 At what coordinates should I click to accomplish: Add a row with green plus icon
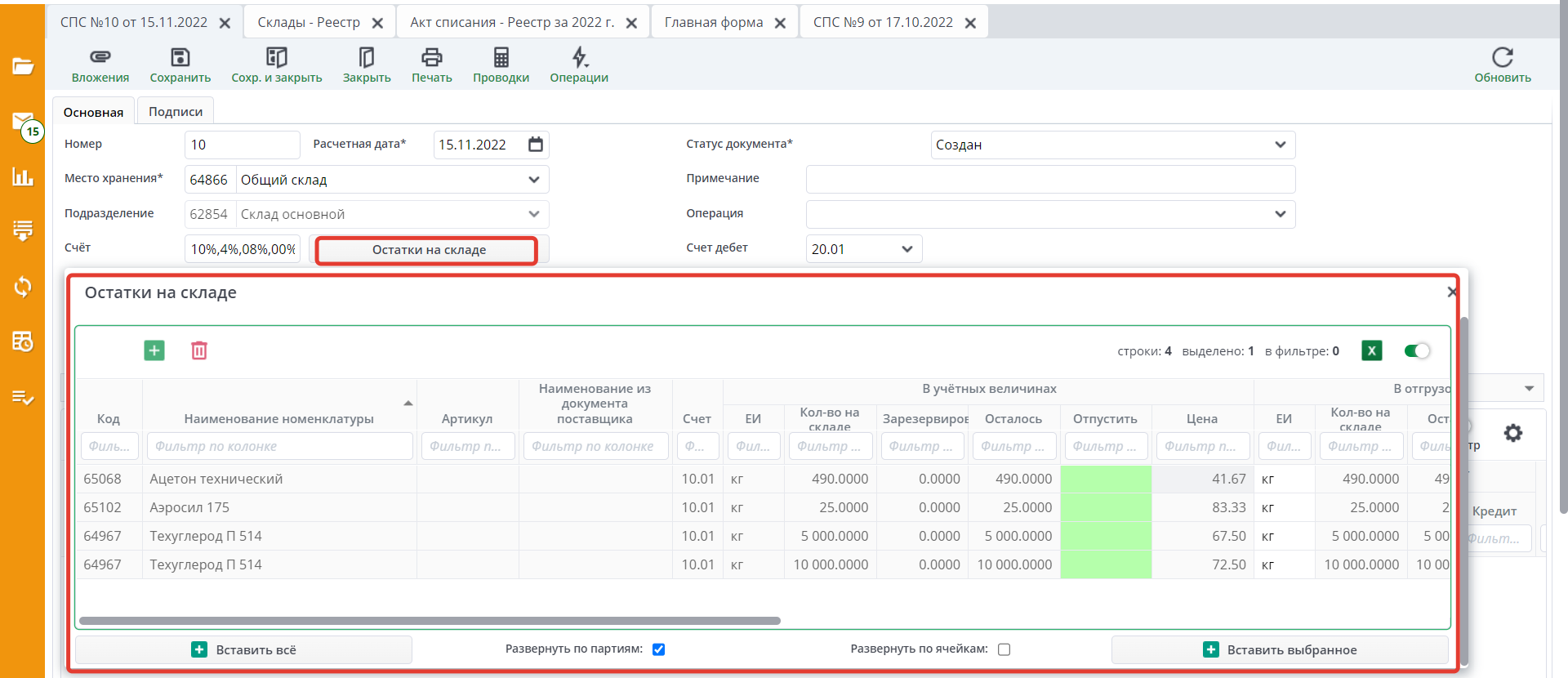click(x=154, y=350)
